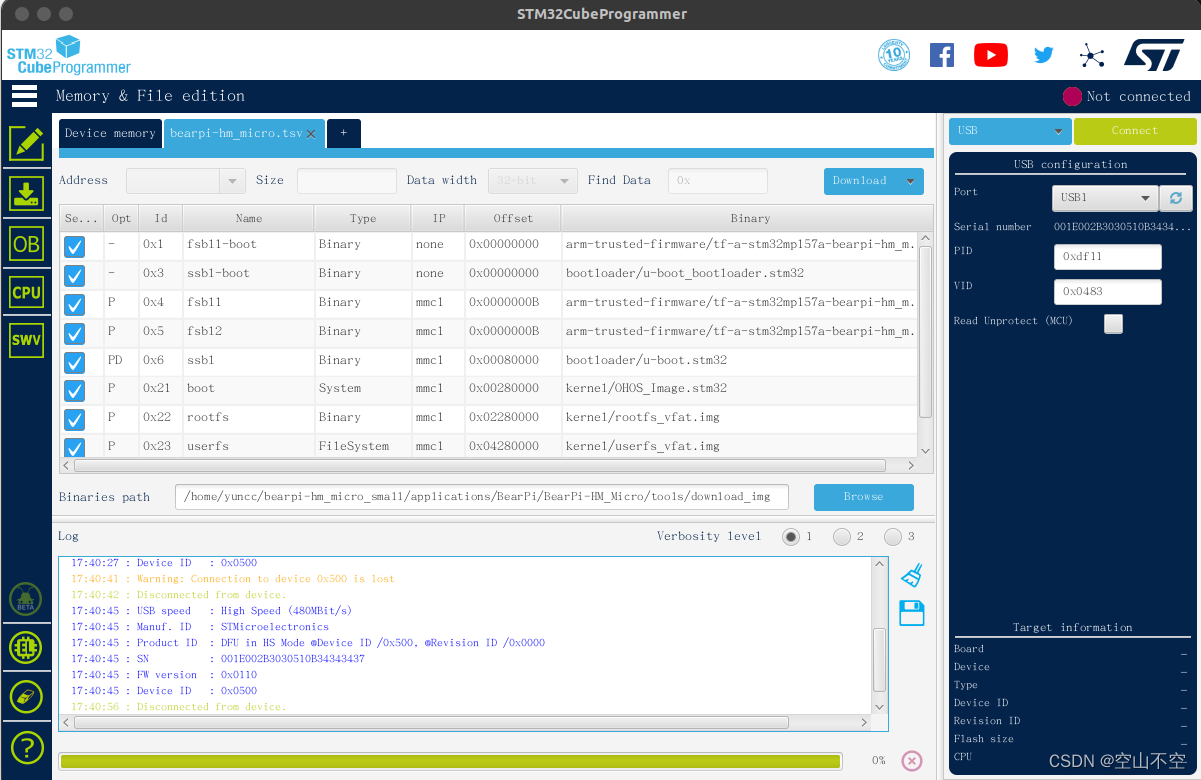Add a new tab with plus

(344, 133)
